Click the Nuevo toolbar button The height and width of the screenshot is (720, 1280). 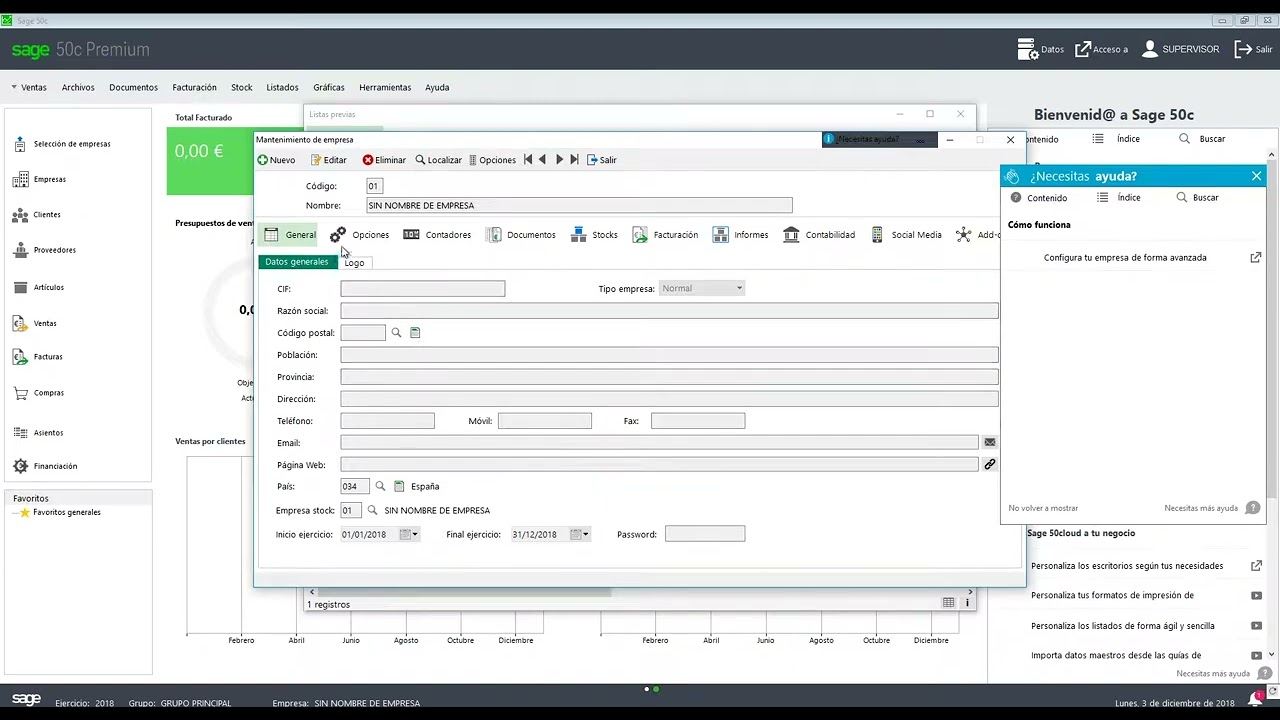pyautogui.click(x=276, y=160)
